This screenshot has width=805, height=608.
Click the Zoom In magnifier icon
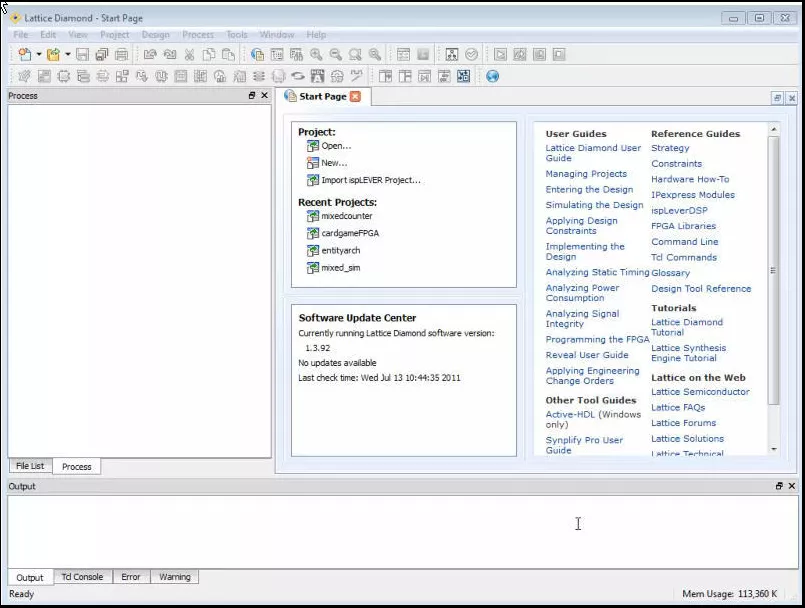[x=316, y=54]
